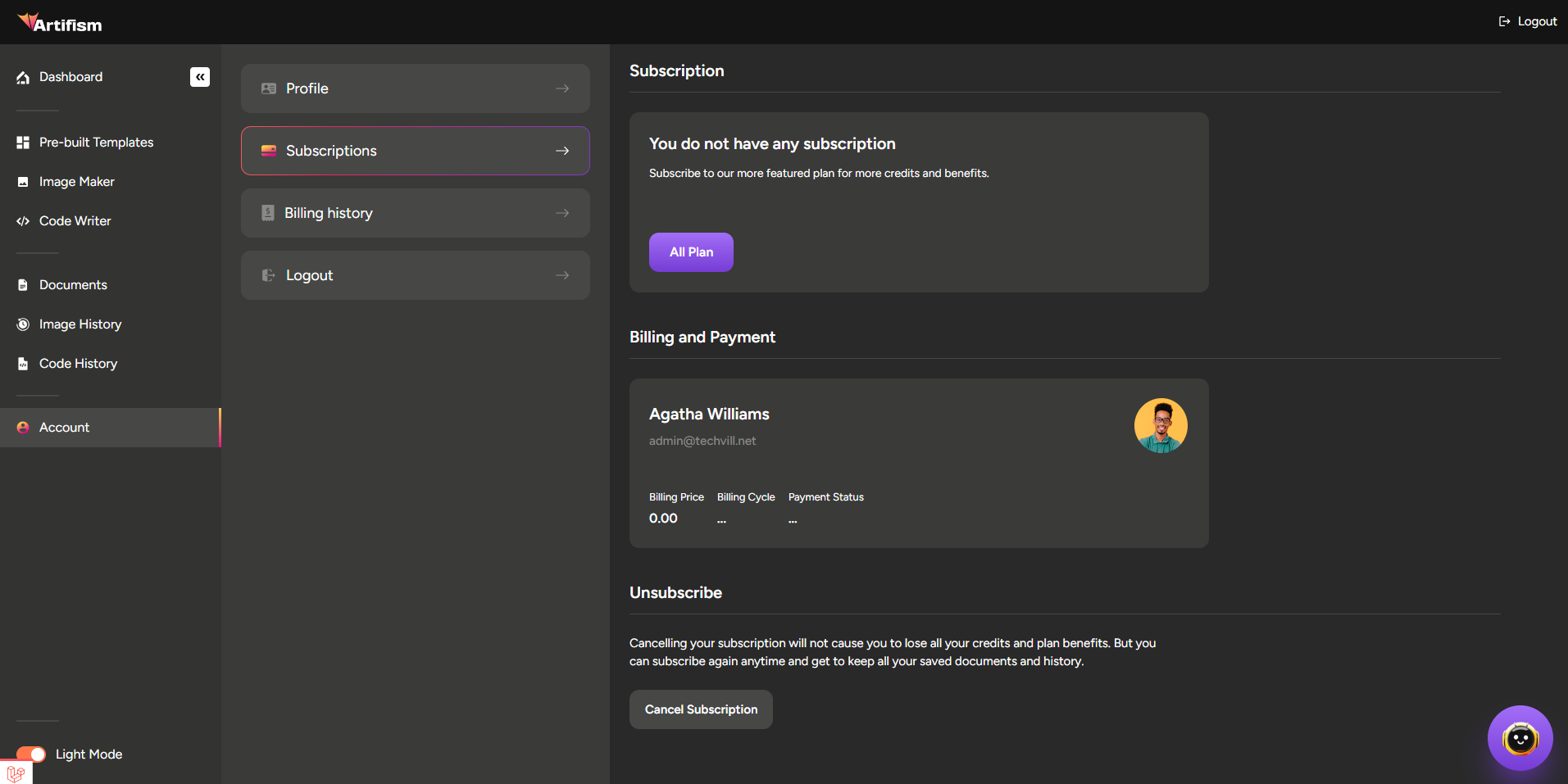Image resolution: width=1568 pixels, height=784 pixels.
Task: Click the Laravel debug icon at bottom-left
Action: (16, 773)
